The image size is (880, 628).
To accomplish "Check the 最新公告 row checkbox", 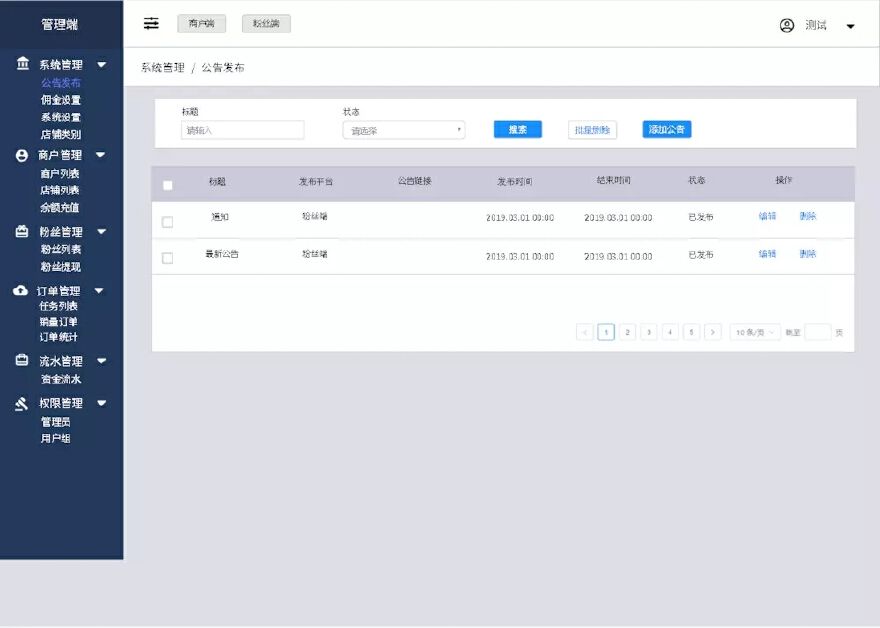I will coord(168,255).
